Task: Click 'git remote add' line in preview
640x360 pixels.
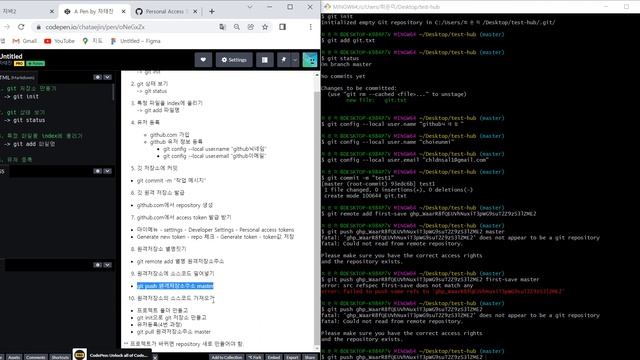Action: pos(180,261)
